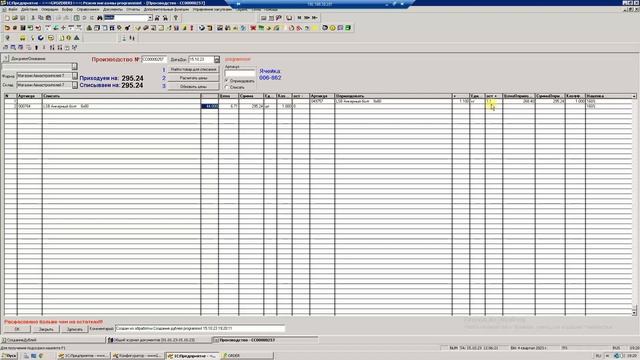Click the binoculars Find icon

click(100, 18)
